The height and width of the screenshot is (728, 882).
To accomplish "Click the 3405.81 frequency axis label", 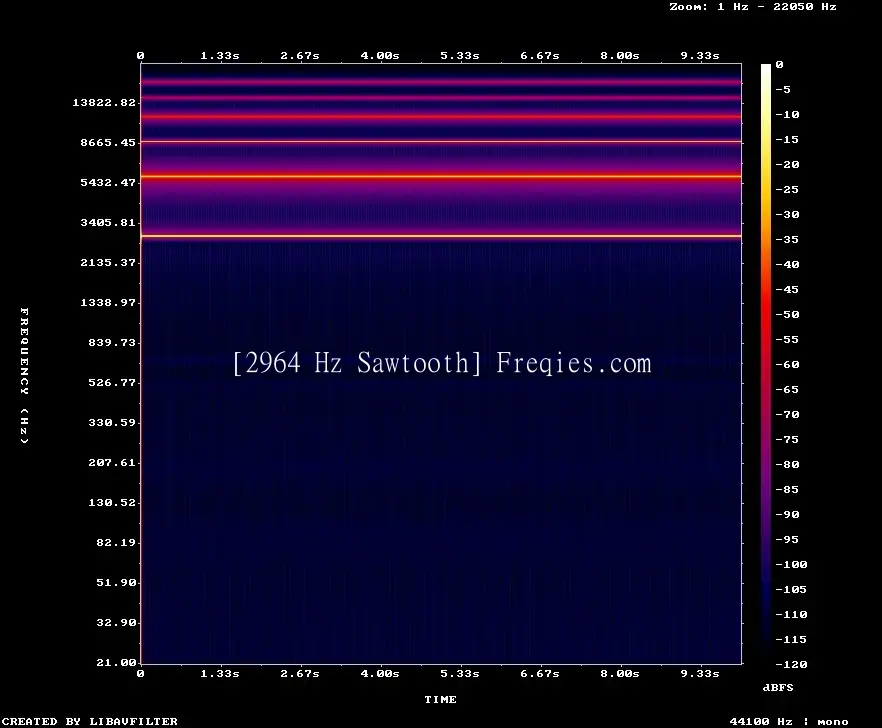I will click(108, 222).
